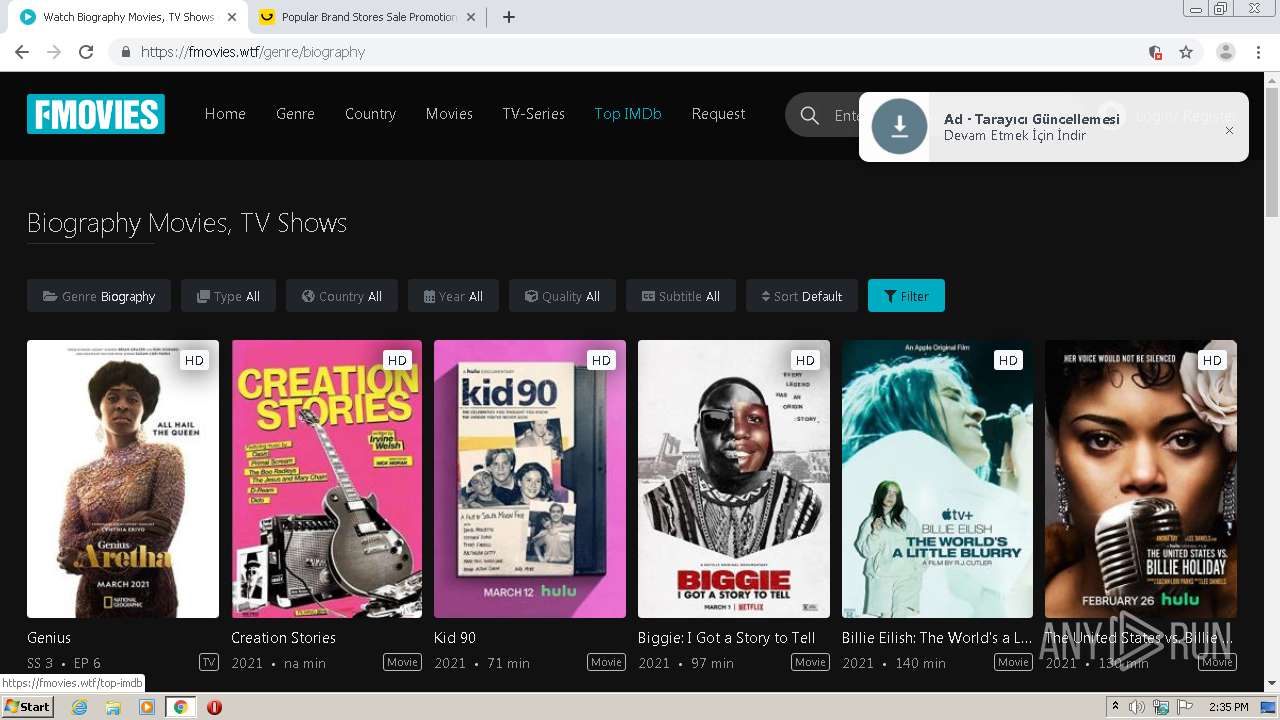This screenshot has height=720, width=1280.
Task: Click the red Opera taskbar icon
Action: [214, 707]
